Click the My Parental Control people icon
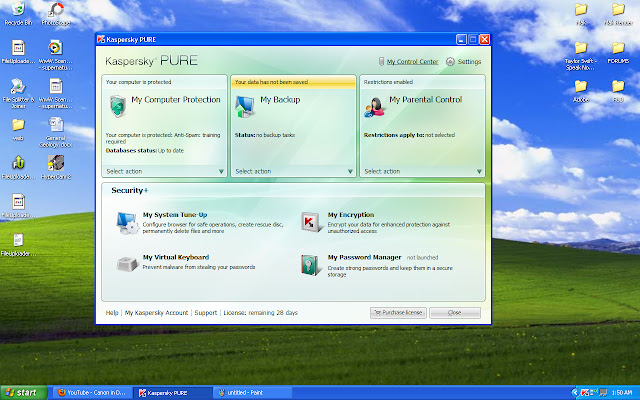The image size is (640, 400). pyautogui.click(x=374, y=107)
